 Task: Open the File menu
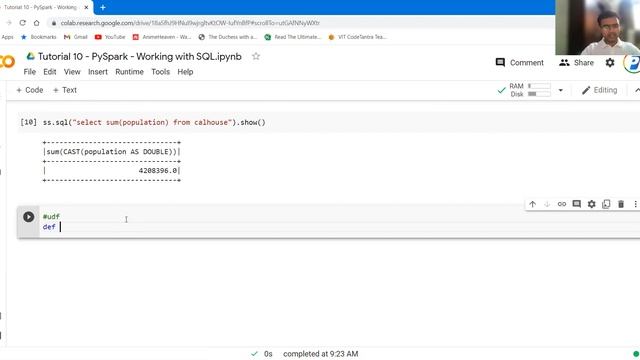coord(29,72)
